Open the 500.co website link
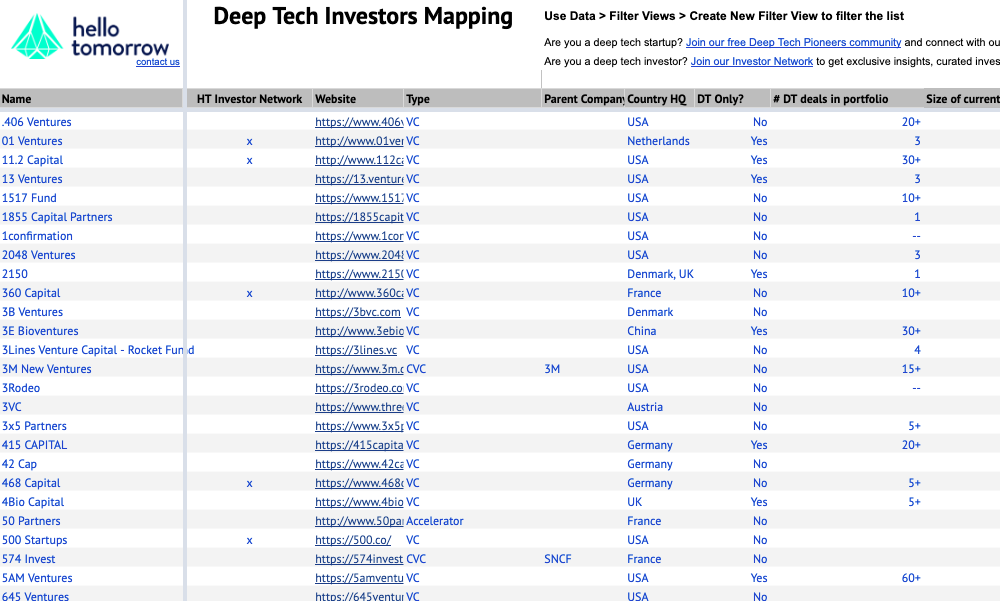The width and height of the screenshot is (1000, 601). 353,540
